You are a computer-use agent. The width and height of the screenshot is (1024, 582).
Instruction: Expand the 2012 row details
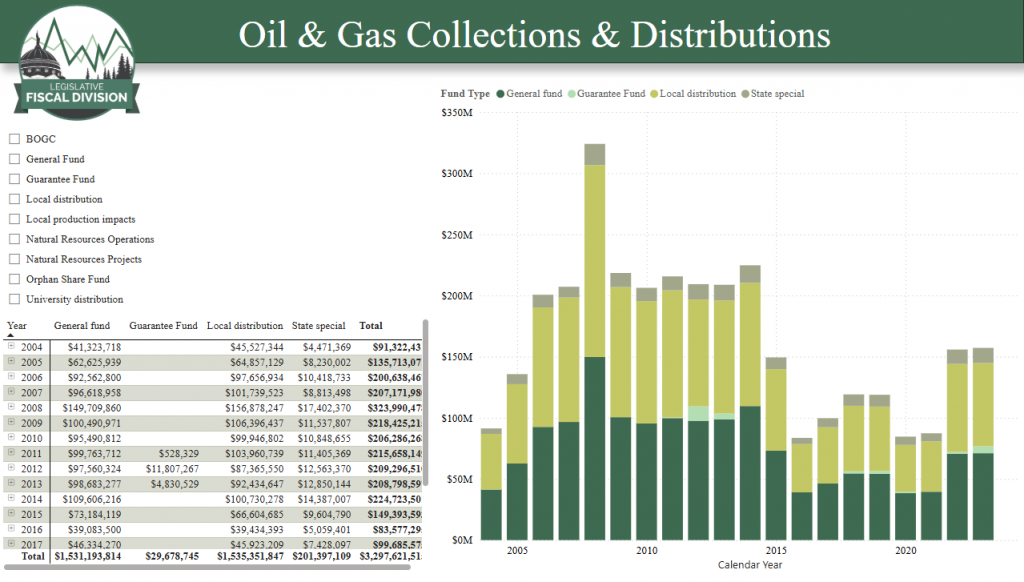(12, 468)
